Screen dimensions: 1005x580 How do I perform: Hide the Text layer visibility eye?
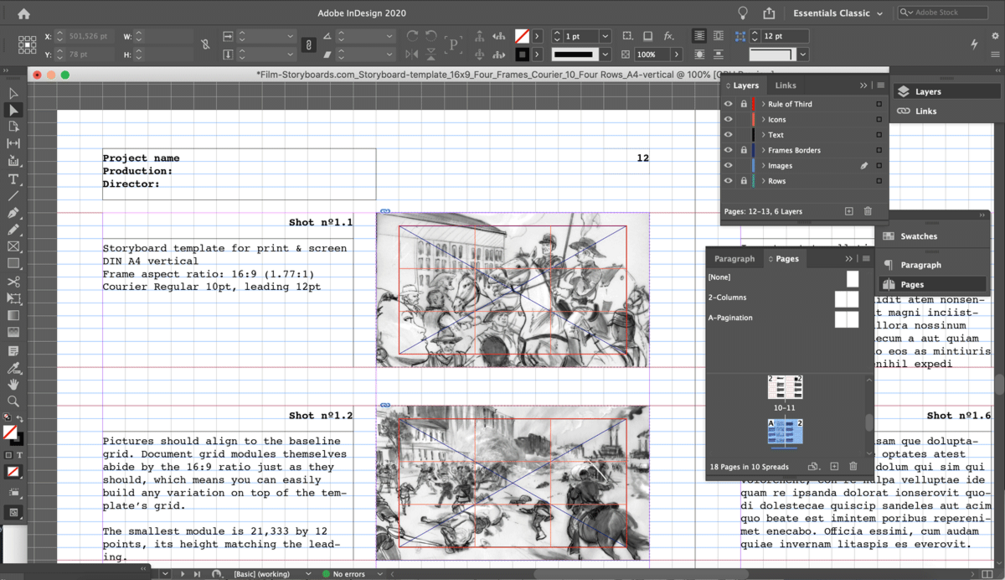(x=728, y=135)
